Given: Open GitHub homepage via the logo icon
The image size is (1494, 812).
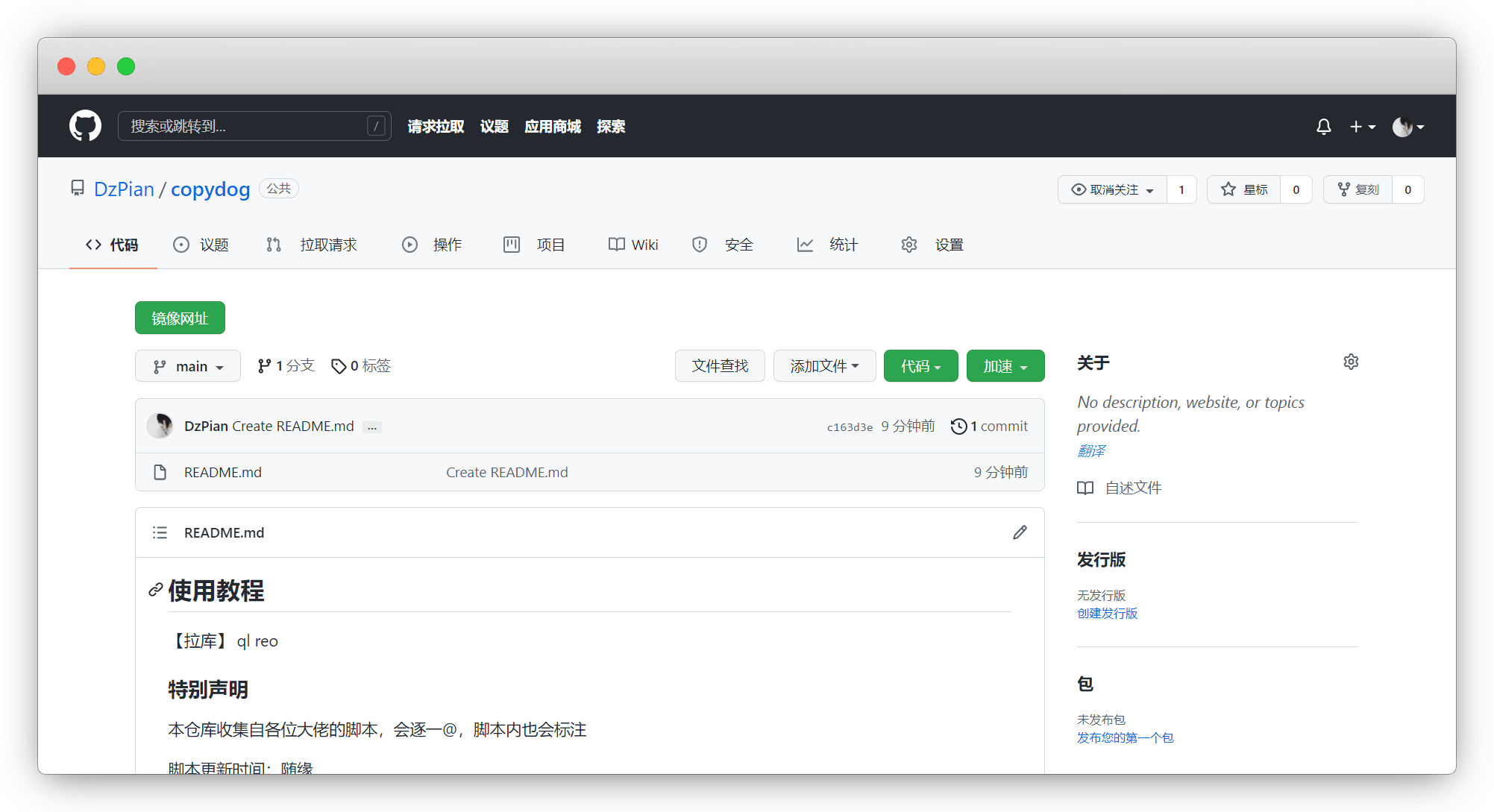Looking at the screenshot, I should 84,125.
